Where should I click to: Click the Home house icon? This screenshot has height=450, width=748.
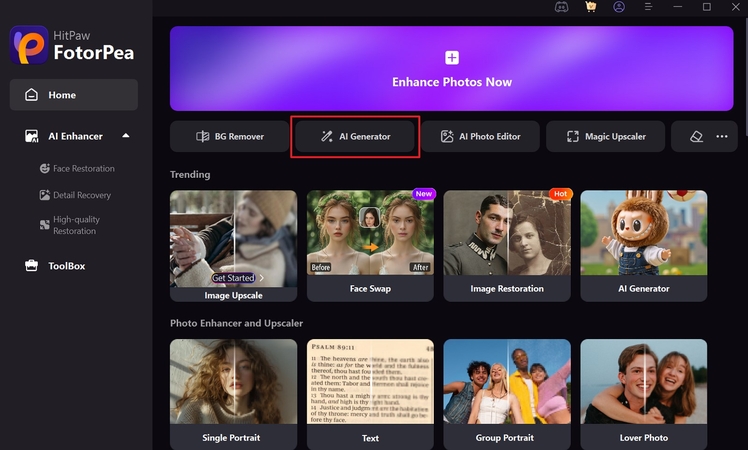tap(31, 95)
